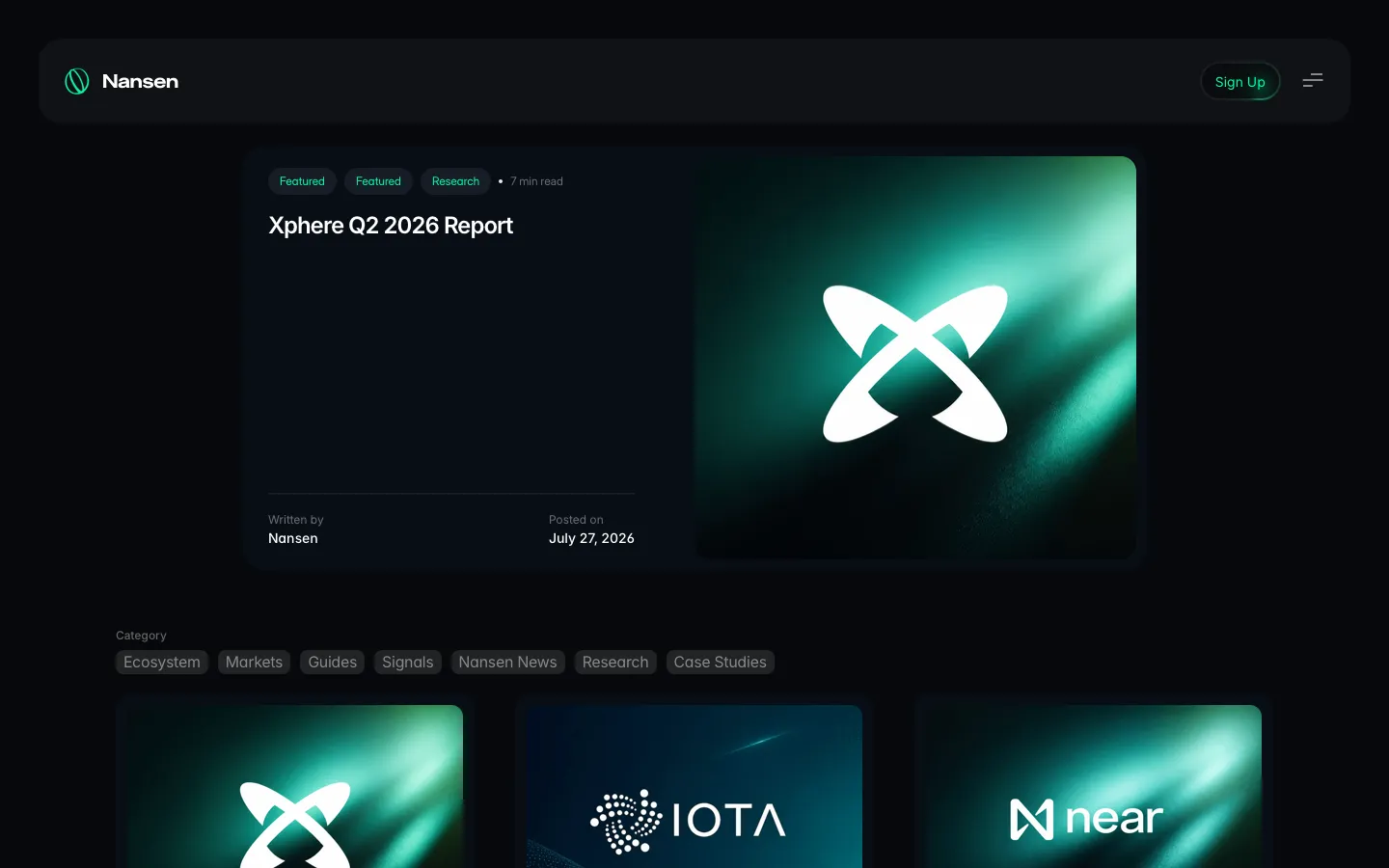Image resolution: width=1389 pixels, height=868 pixels.
Task: Click the 7 min read label
Action: coord(536,181)
